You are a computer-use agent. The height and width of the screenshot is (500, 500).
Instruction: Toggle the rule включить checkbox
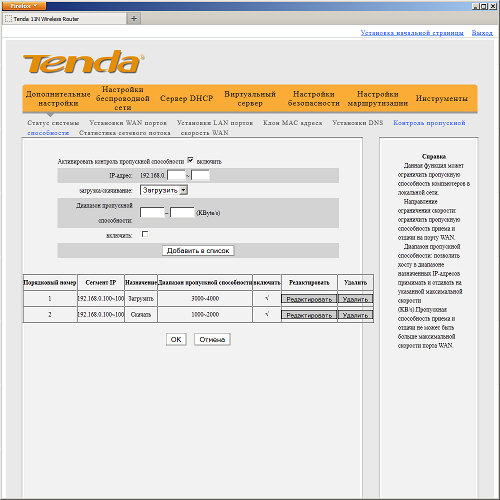pyautogui.click(x=145, y=234)
